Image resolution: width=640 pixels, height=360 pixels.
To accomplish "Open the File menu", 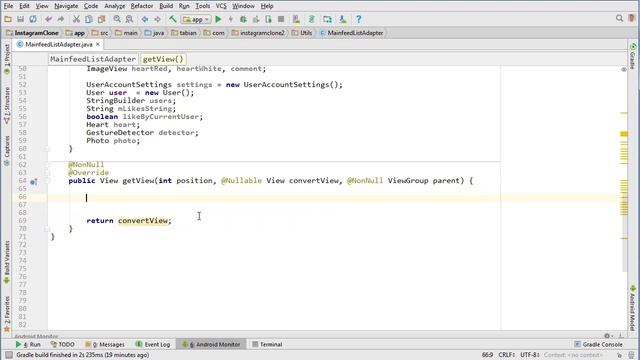I will (8, 6).
